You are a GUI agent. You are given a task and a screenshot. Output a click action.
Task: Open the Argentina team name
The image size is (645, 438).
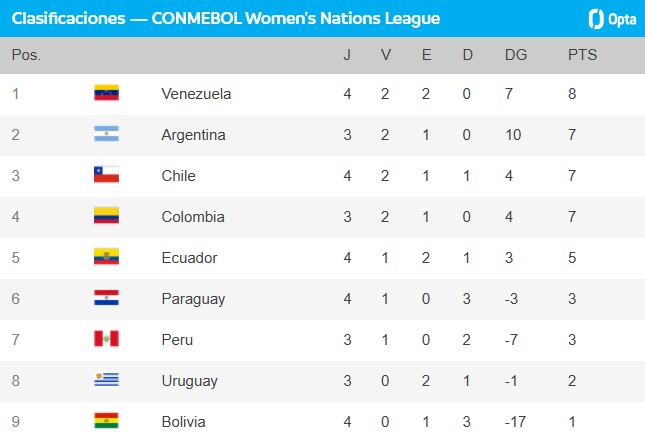[193, 134]
